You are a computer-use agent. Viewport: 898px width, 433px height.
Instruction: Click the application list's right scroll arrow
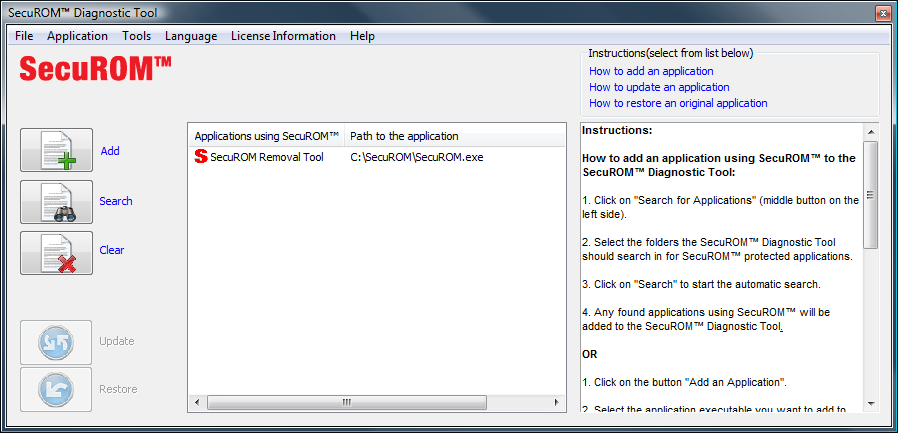556,402
